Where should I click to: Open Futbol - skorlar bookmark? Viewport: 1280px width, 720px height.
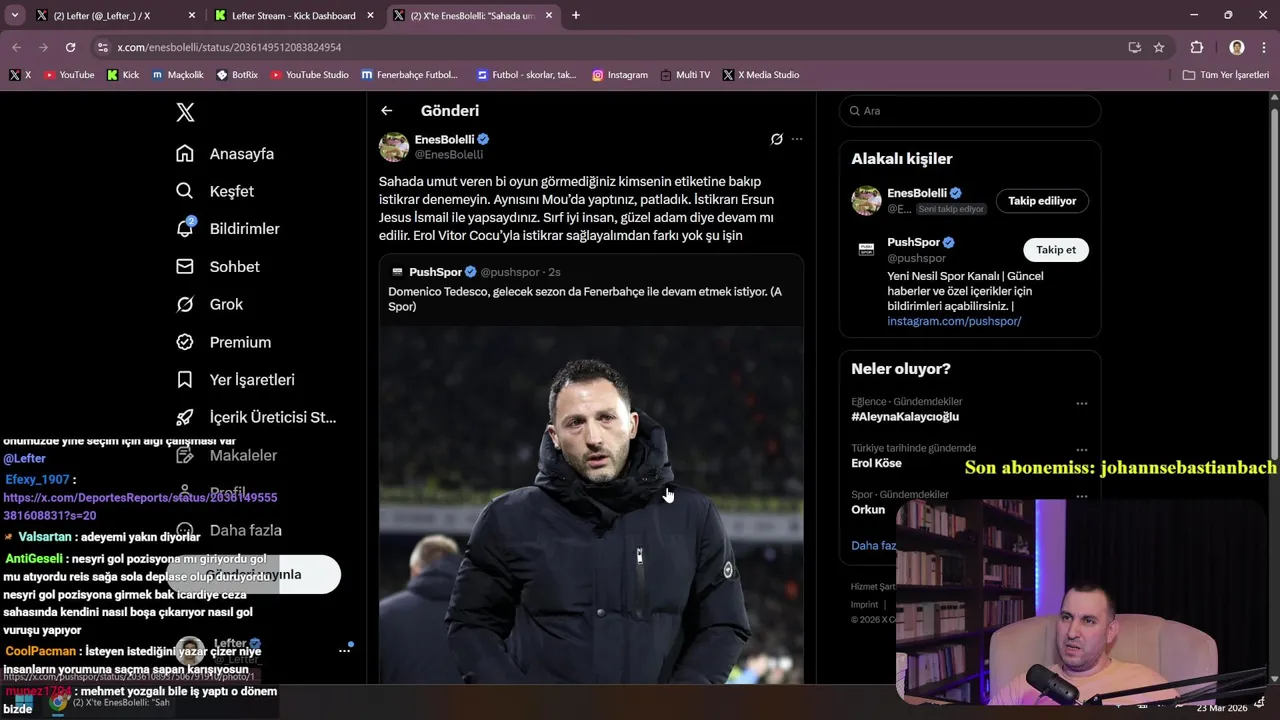(x=526, y=75)
